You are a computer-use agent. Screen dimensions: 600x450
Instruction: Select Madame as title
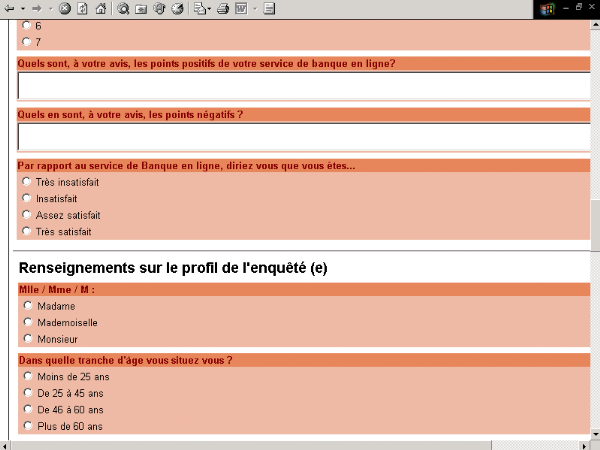pyautogui.click(x=28, y=305)
